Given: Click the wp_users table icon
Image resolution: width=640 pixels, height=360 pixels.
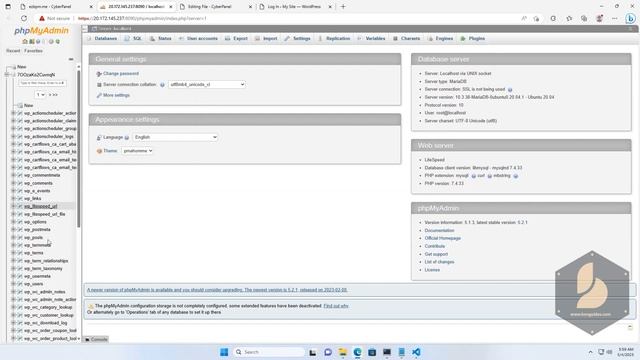Looking at the screenshot, I should (20, 284).
